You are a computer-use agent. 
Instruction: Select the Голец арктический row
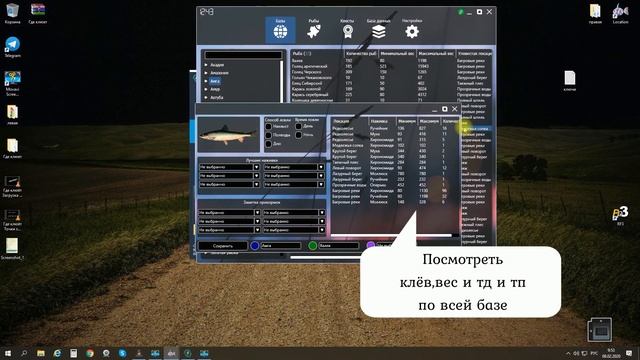tap(391, 66)
